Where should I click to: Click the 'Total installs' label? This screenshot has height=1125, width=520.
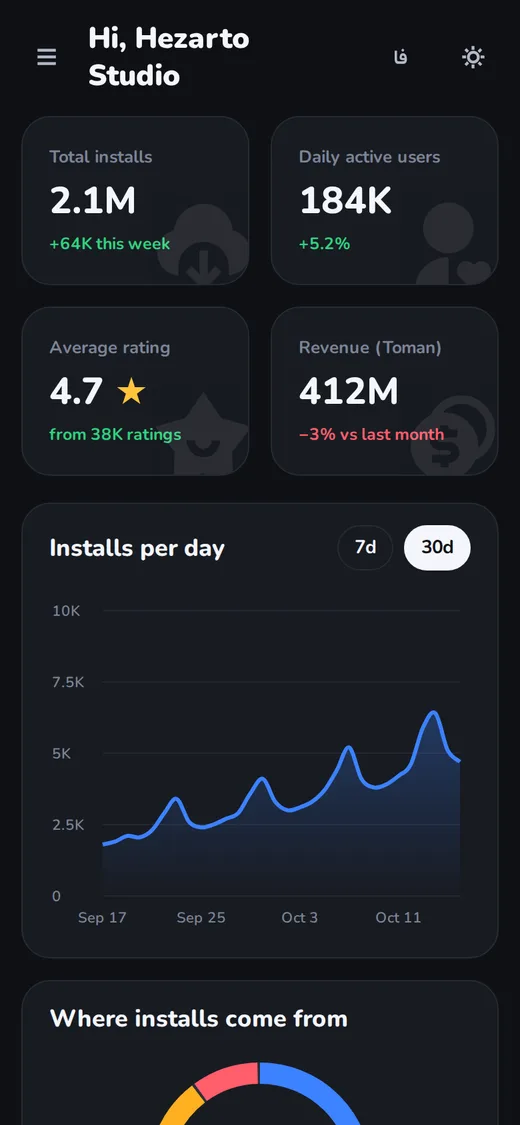pos(101,157)
